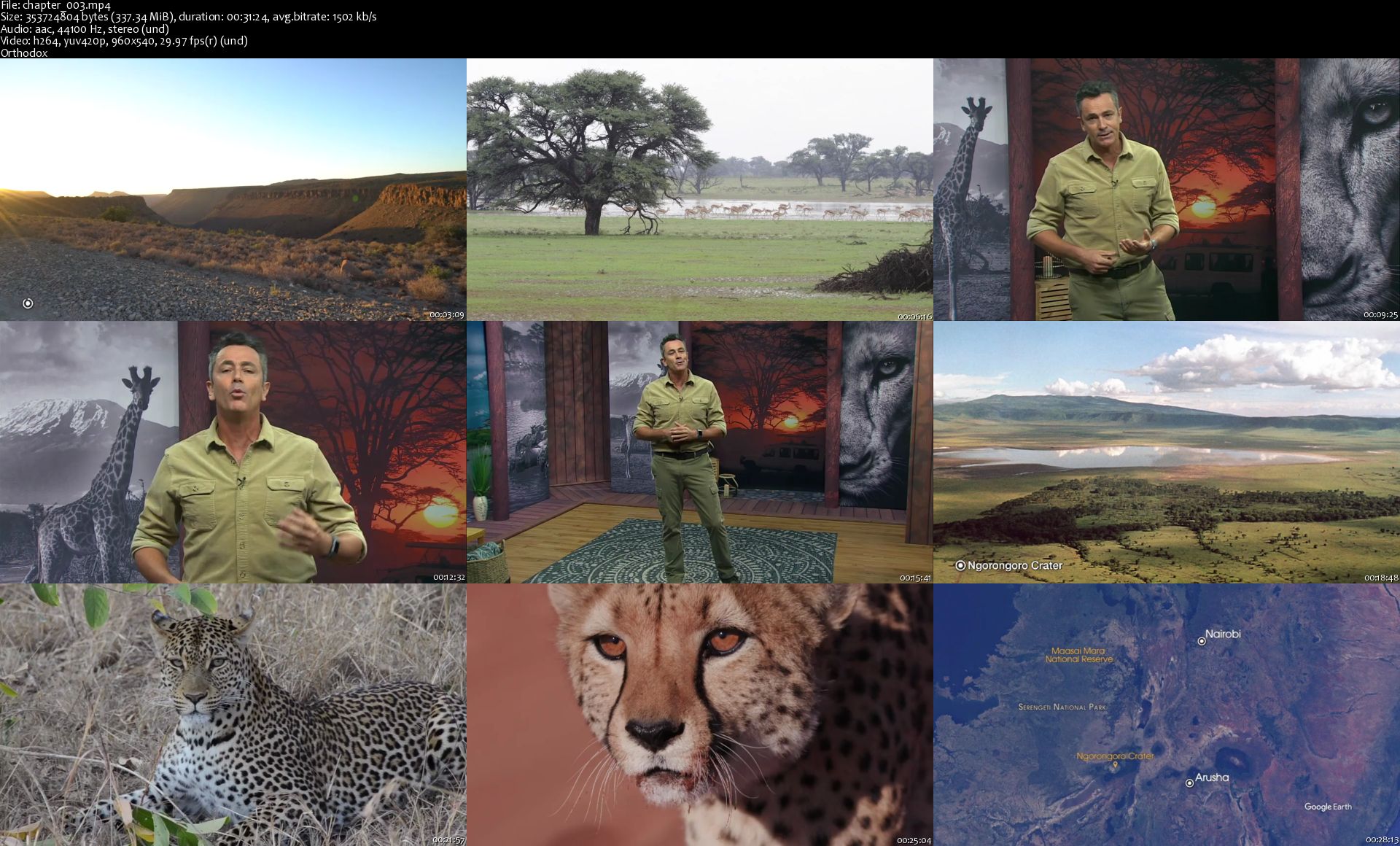Screen dimensions: 1400x846
Task: Click the Arusha city marker on the map
Action: (x=1189, y=783)
